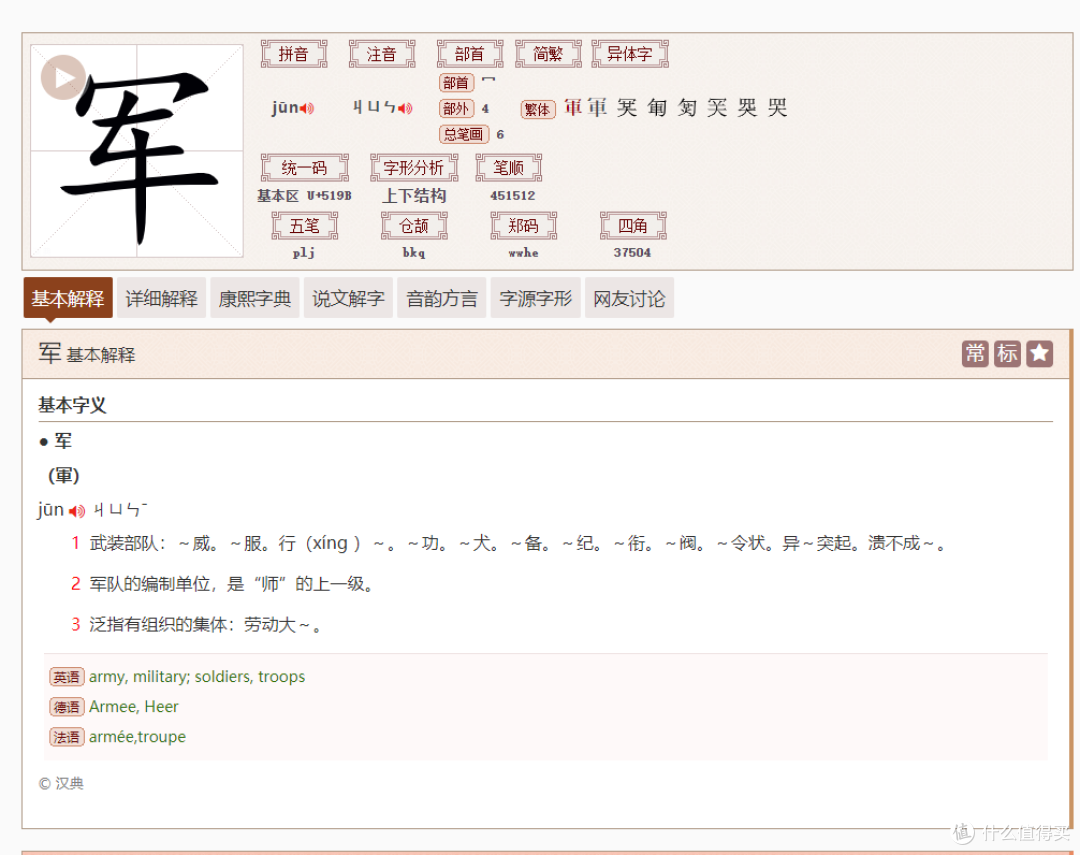Click the four-corner code 37504
This screenshot has height=855, width=1080.
point(632,253)
